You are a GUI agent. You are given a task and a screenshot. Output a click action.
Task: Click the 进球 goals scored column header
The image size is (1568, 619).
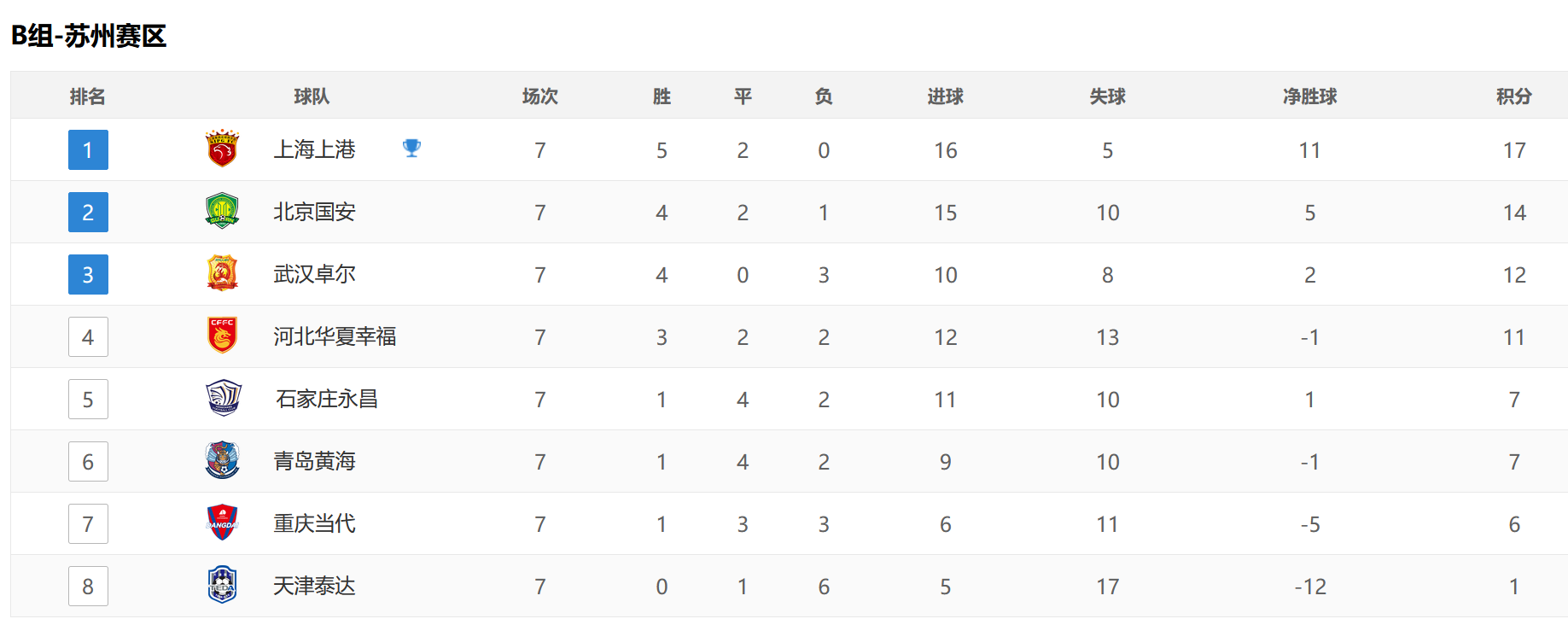click(x=945, y=96)
